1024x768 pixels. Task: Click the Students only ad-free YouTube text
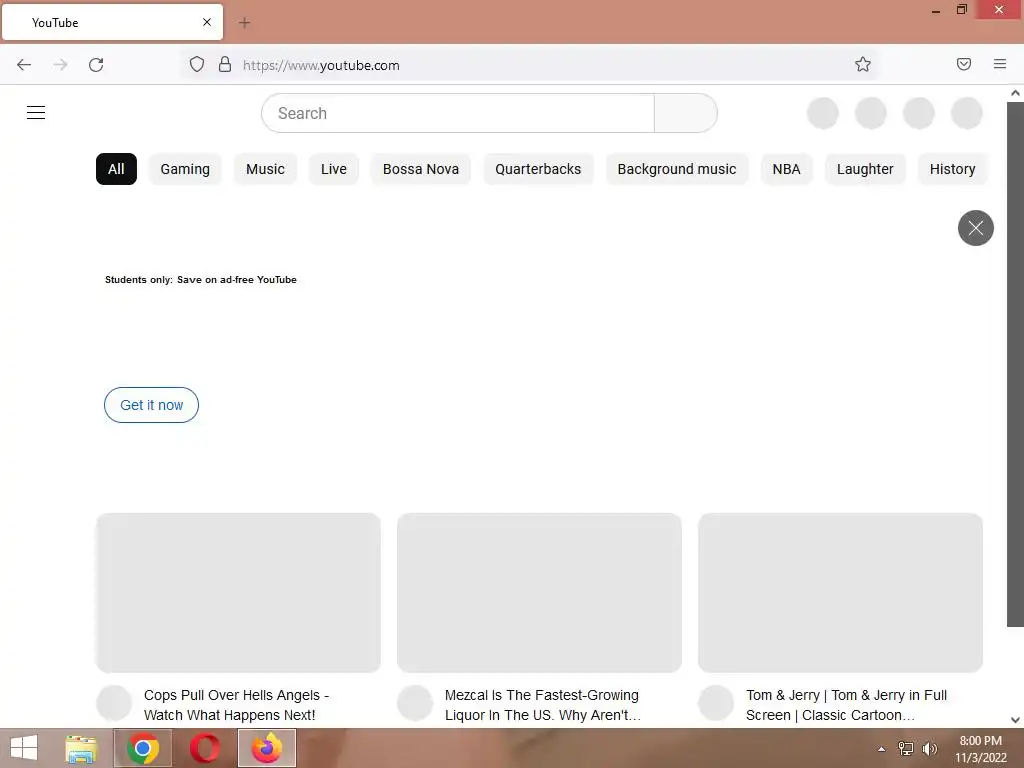click(x=200, y=280)
